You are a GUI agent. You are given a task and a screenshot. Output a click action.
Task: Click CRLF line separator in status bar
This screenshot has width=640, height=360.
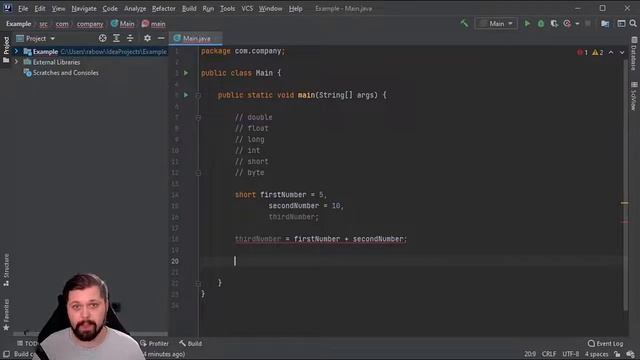tap(549, 354)
